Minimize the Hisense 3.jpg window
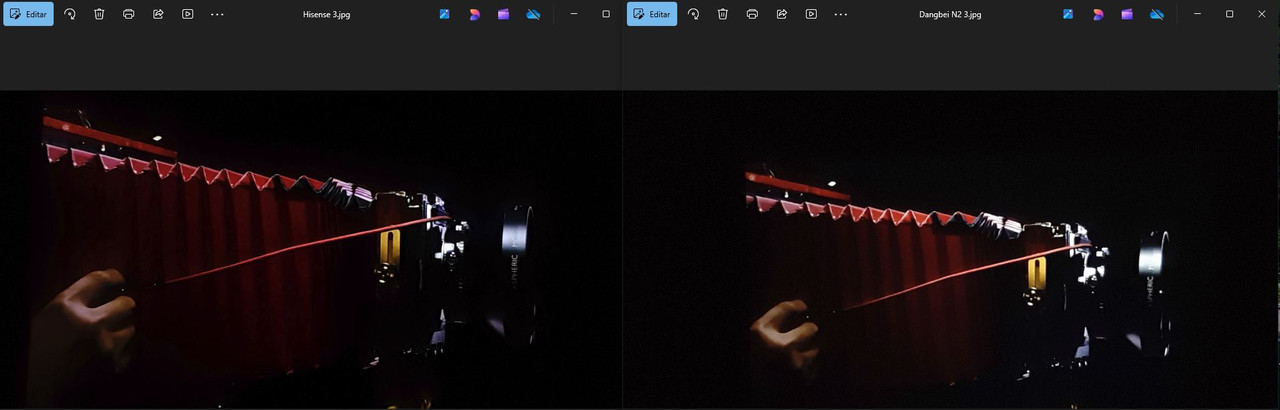The width and height of the screenshot is (1280, 410). click(574, 14)
